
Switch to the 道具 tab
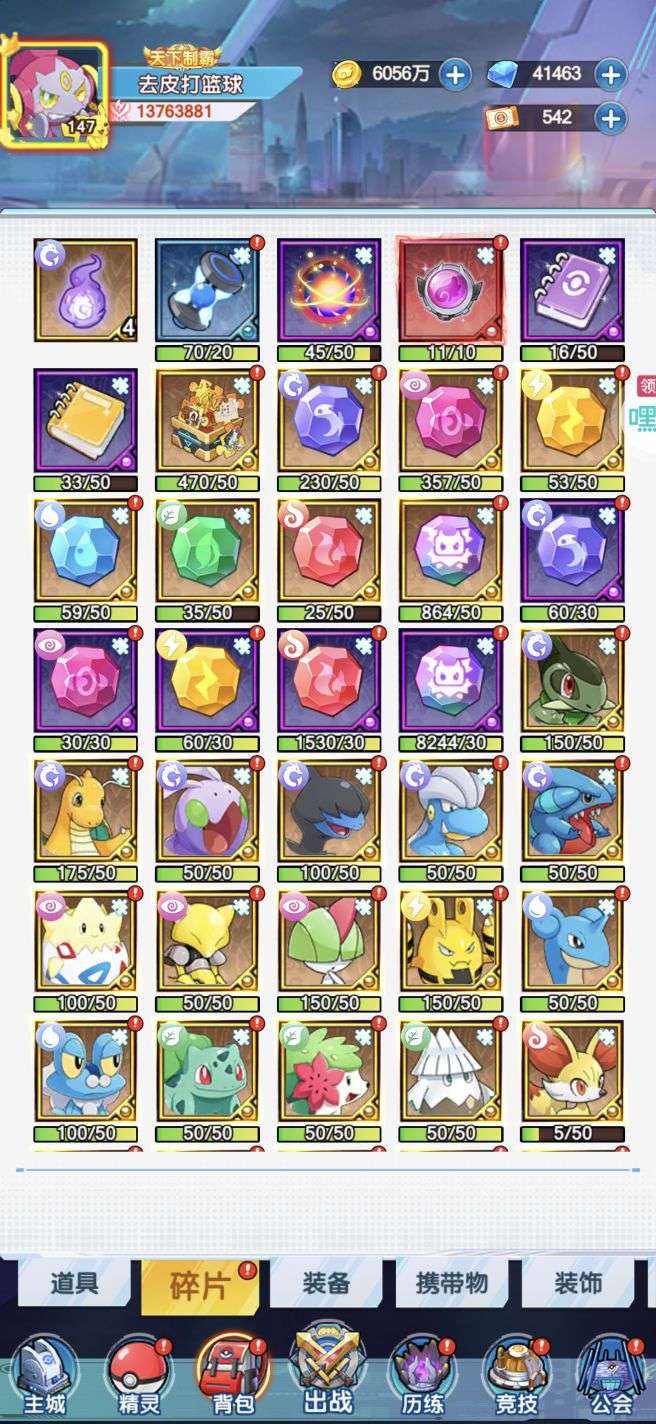74,1283
